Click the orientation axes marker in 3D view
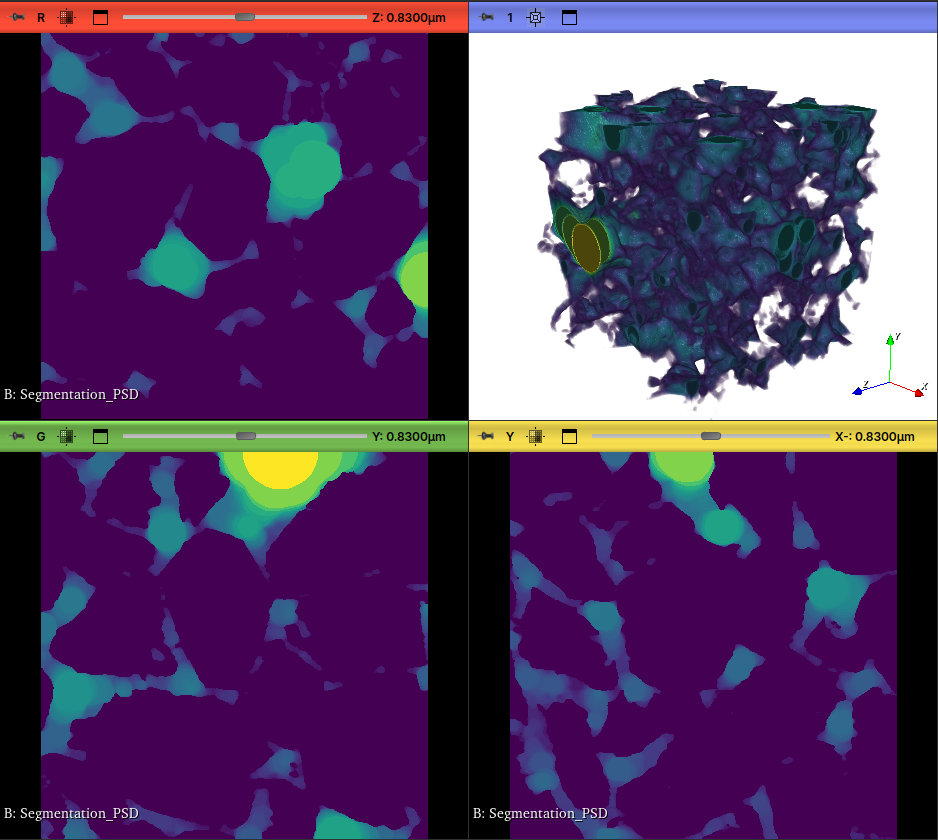The width and height of the screenshot is (938, 840). click(890, 374)
